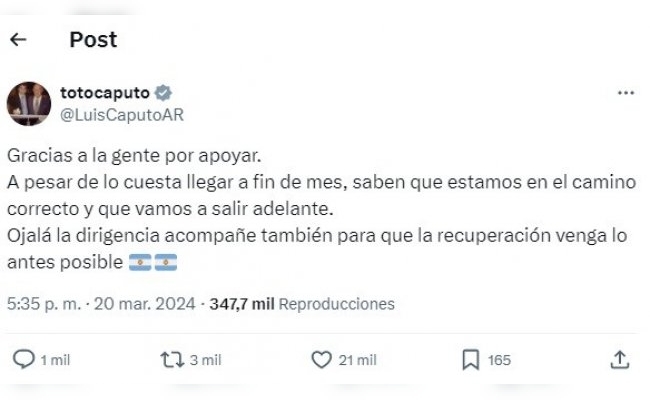Visit the @LuisCaputoAR handle
This screenshot has height=400, width=650.
click(x=122, y=115)
